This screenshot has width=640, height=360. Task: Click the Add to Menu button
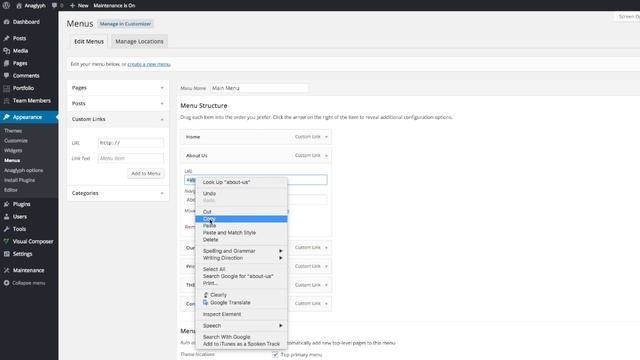146,173
